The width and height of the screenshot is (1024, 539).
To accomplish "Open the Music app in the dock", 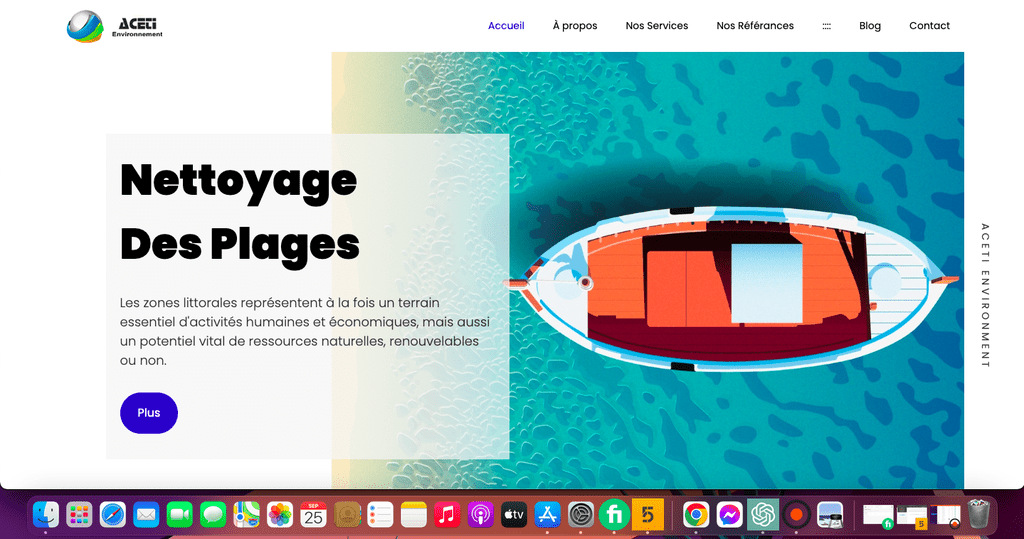I will [447, 515].
